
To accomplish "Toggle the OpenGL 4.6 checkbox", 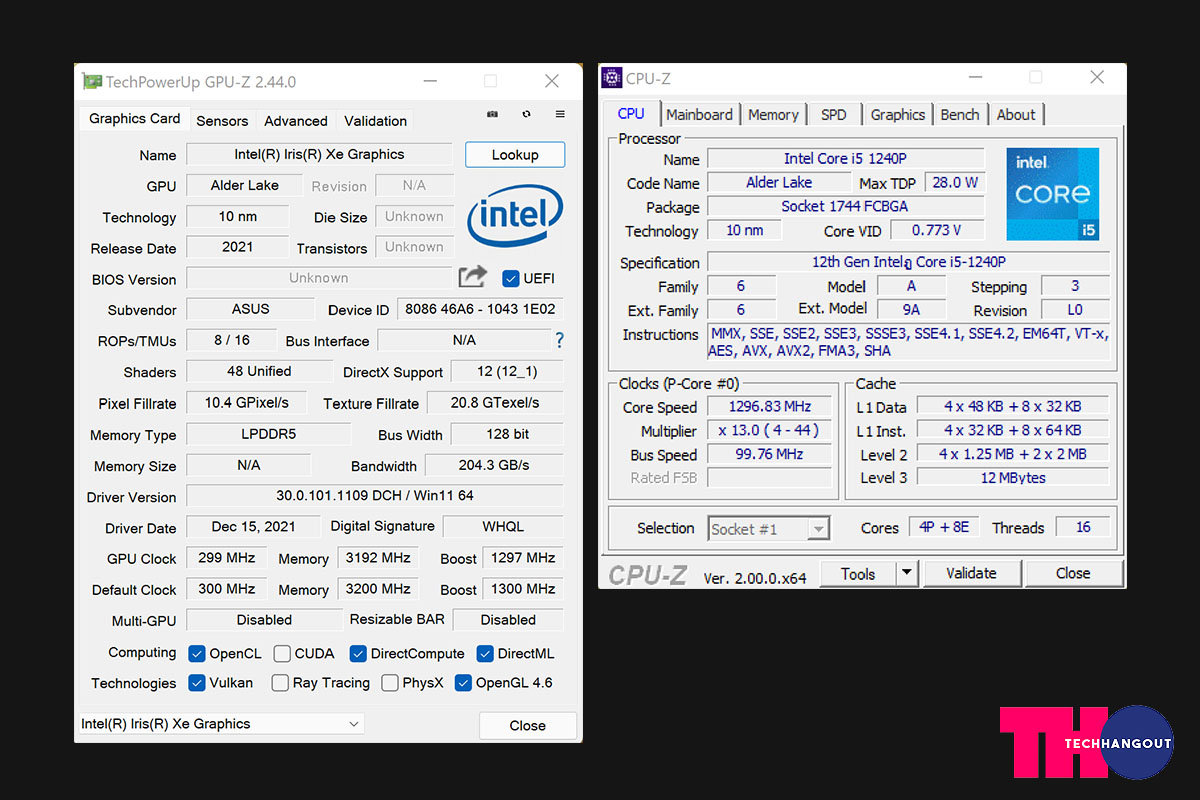I will (x=463, y=683).
